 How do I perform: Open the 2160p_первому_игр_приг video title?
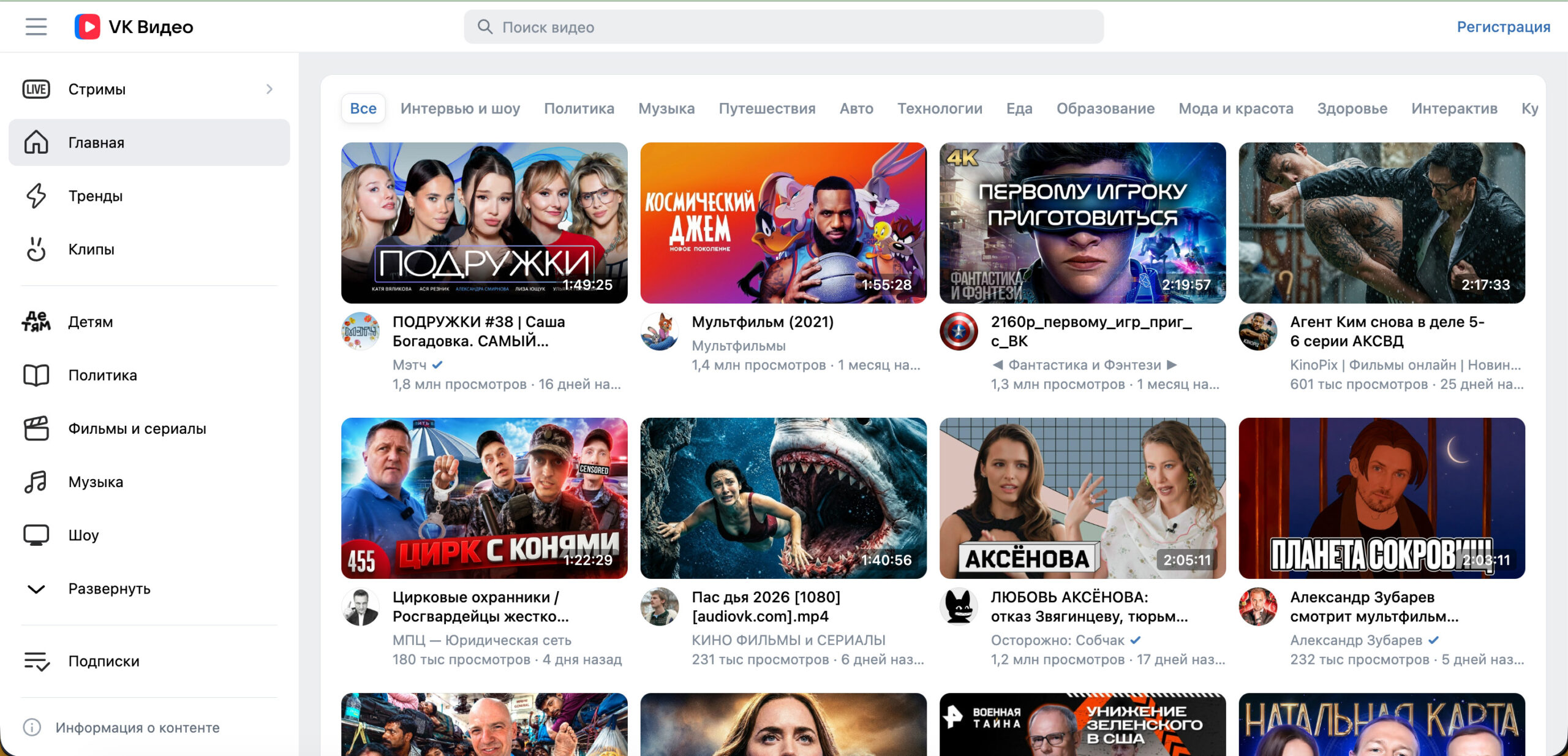coord(1091,331)
